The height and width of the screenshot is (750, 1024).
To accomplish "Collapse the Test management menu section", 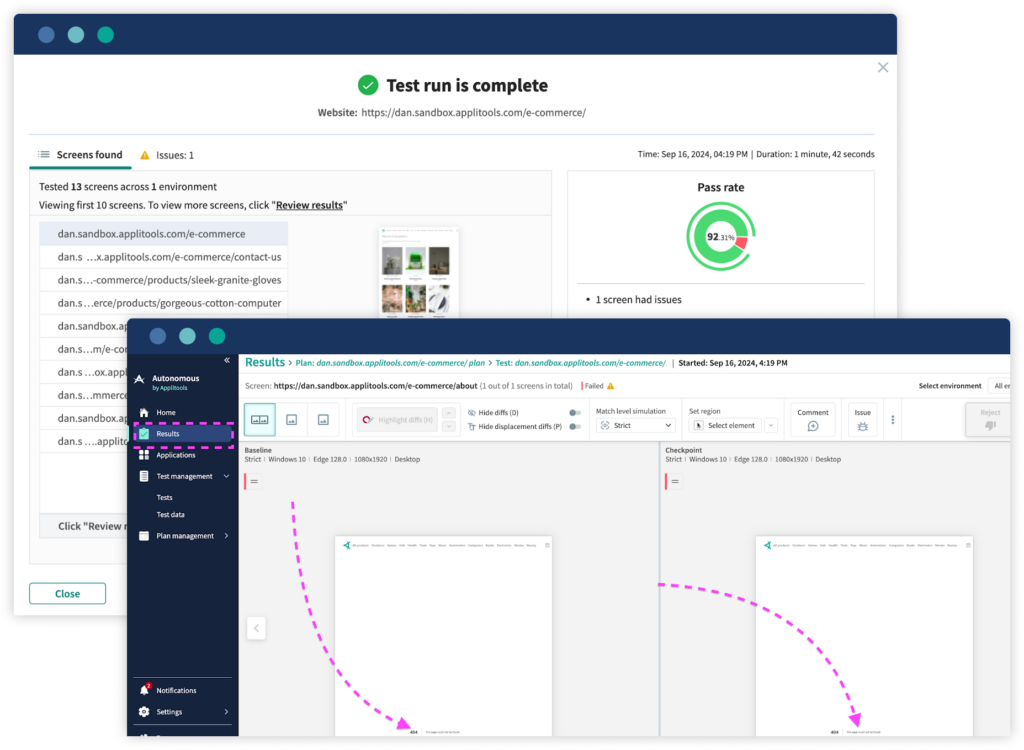I will pyautogui.click(x=226, y=475).
